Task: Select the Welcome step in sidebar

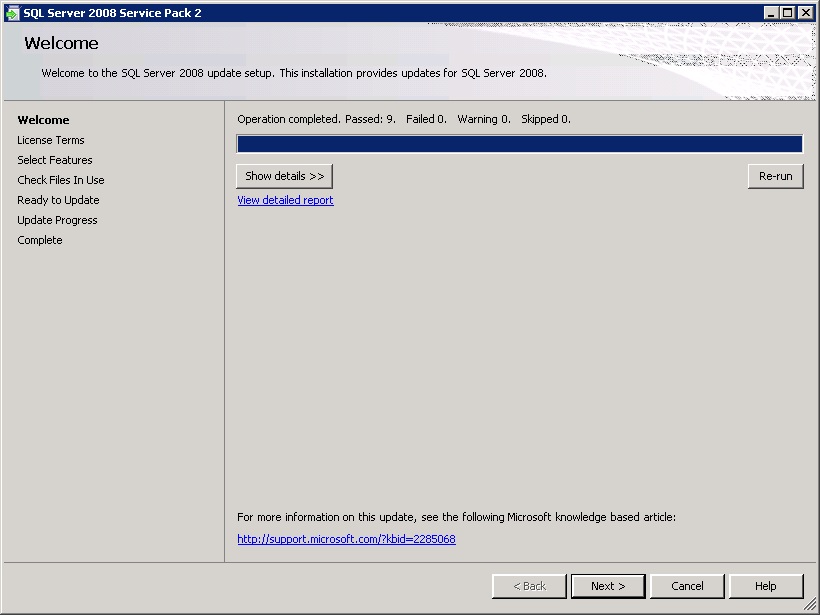Action: click(43, 120)
